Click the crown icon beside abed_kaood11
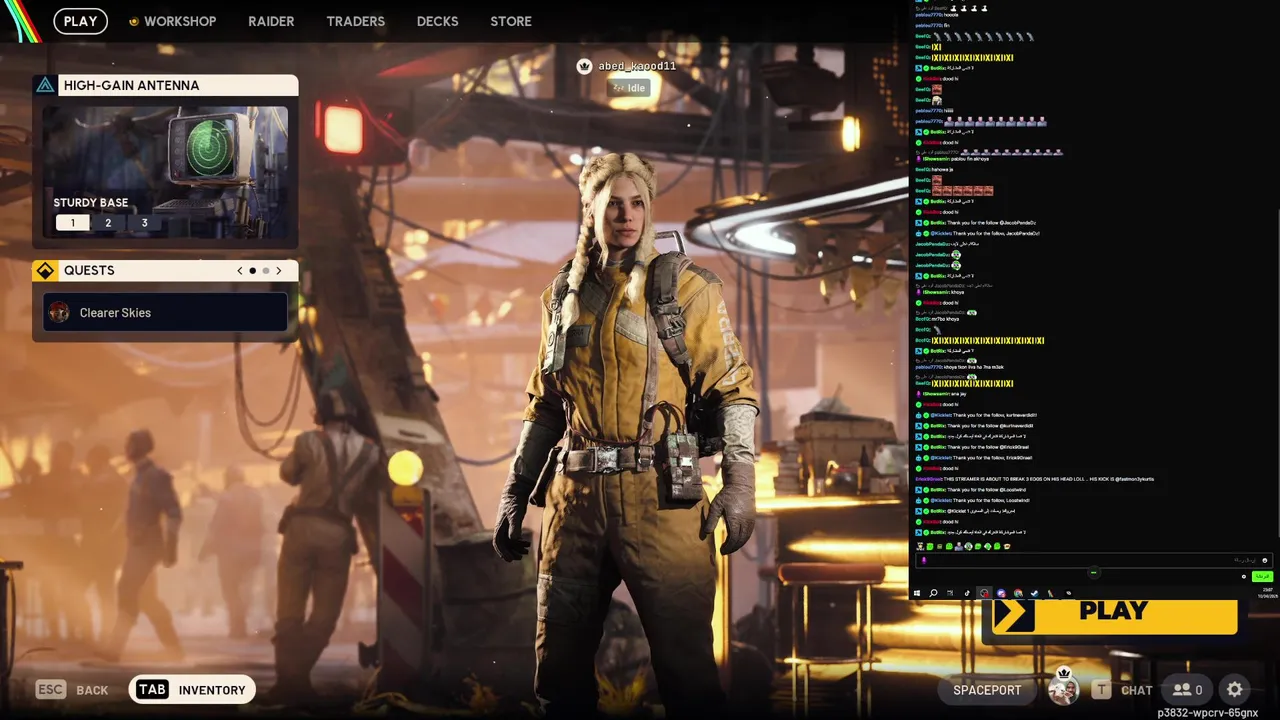1280x720 pixels. pos(585,66)
